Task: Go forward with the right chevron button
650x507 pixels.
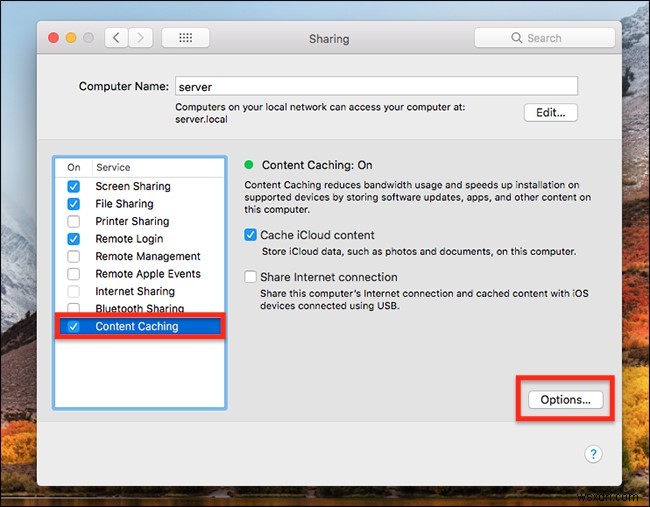Action: tap(140, 38)
